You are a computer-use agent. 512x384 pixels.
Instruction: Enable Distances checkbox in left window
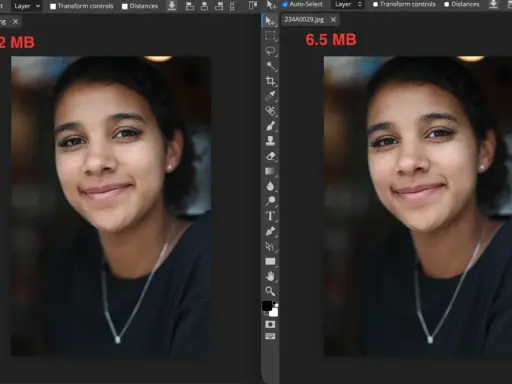point(125,6)
